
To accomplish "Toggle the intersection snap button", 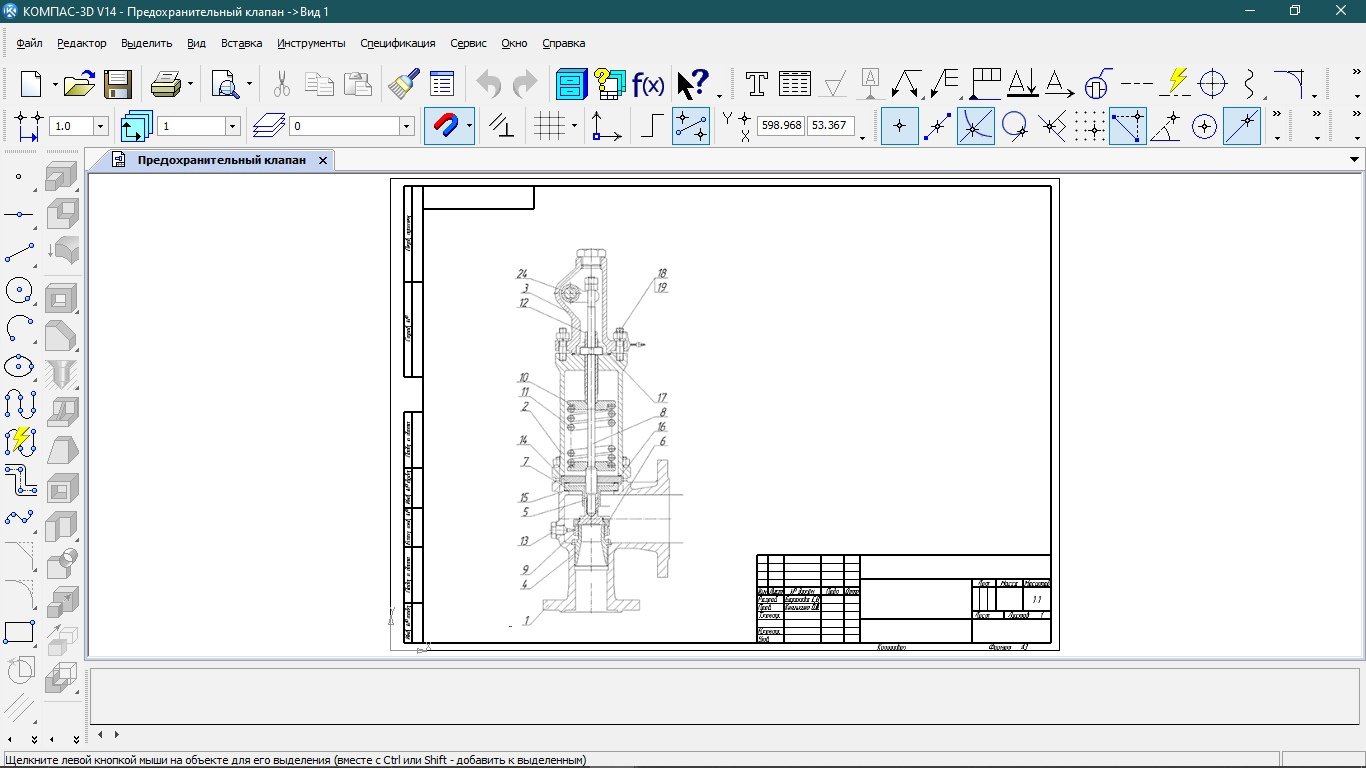I will pos(975,126).
